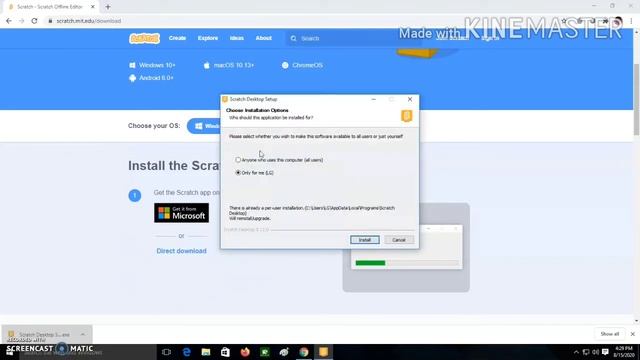The width and height of the screenshot is (640, 360).
Task: Click Scratch Setup icon in taskbar
Action: (323, 352)
